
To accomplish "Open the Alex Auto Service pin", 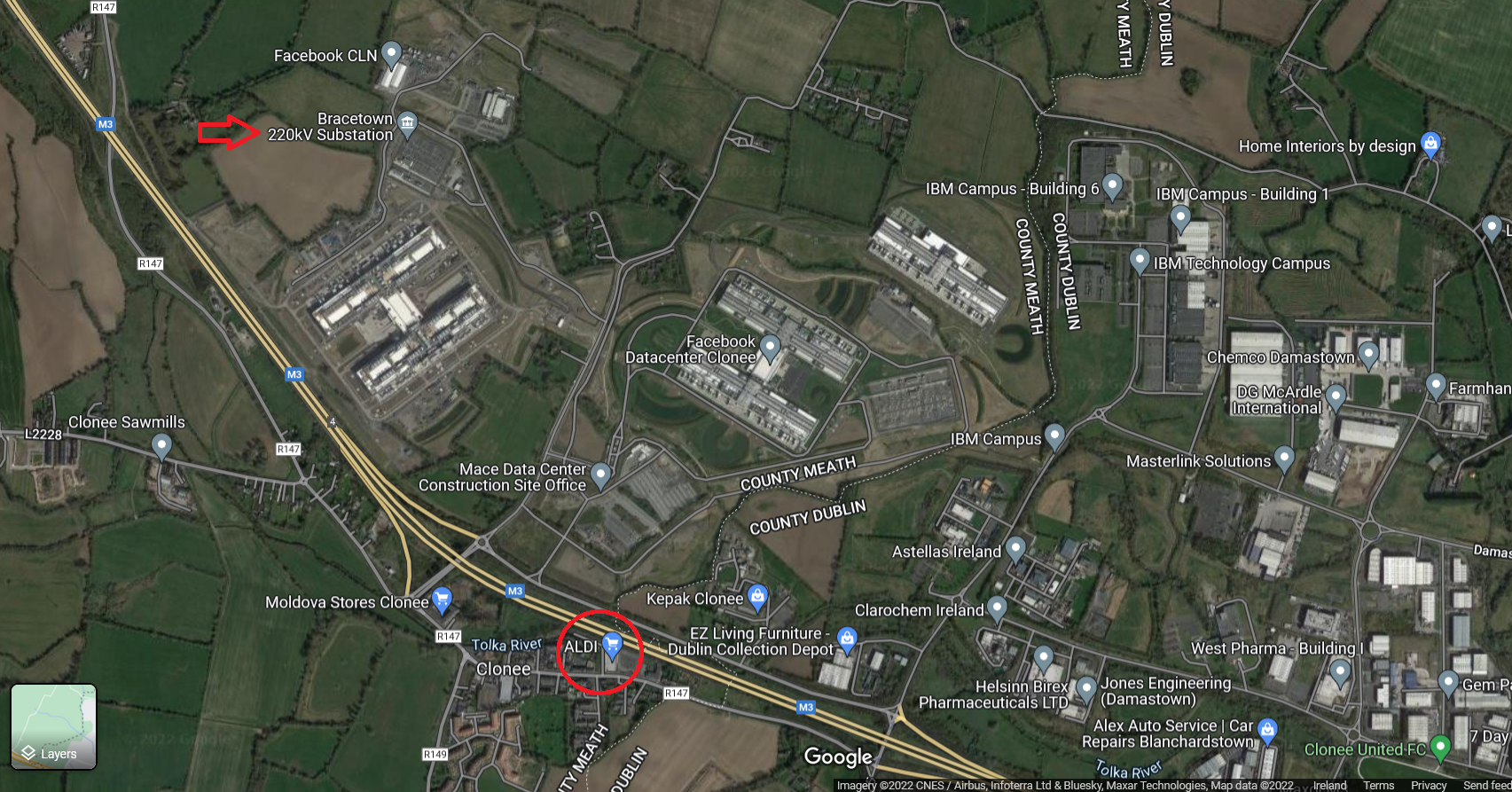I will pos(1267,732).
